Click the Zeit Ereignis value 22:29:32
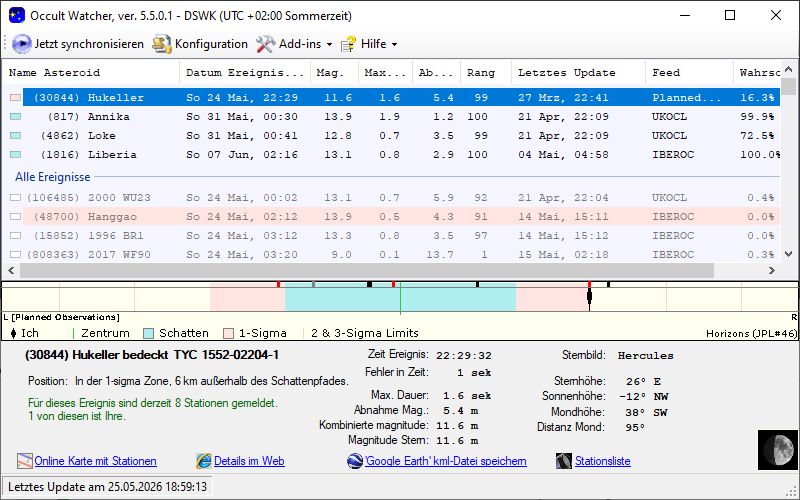The image size is (800, 500). click(464, 356)
